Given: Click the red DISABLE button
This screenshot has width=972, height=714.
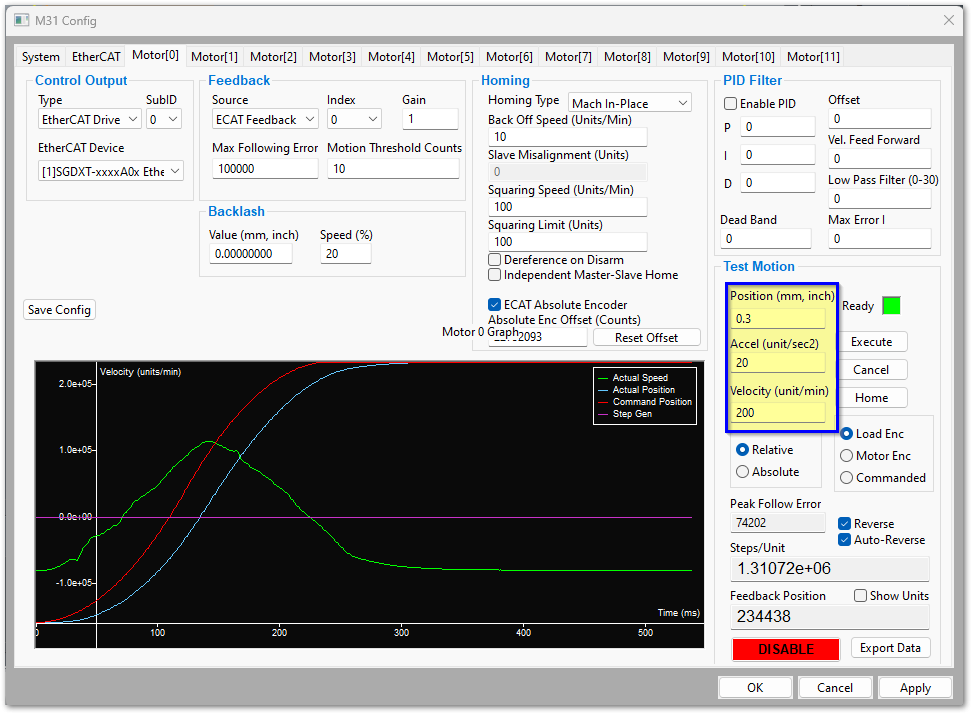Looking at the screenshot, I should pos(786,649).
